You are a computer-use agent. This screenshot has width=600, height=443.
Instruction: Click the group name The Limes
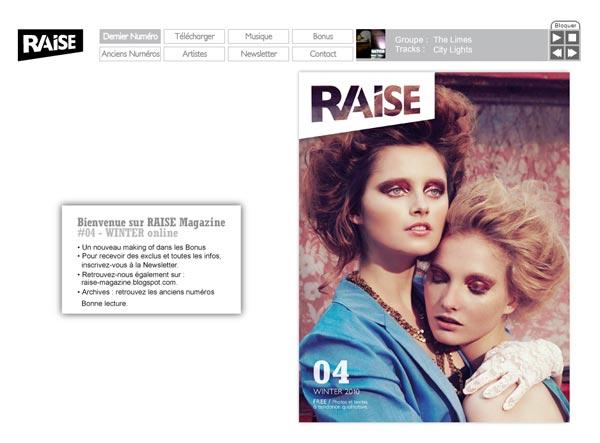coord(452,39)
